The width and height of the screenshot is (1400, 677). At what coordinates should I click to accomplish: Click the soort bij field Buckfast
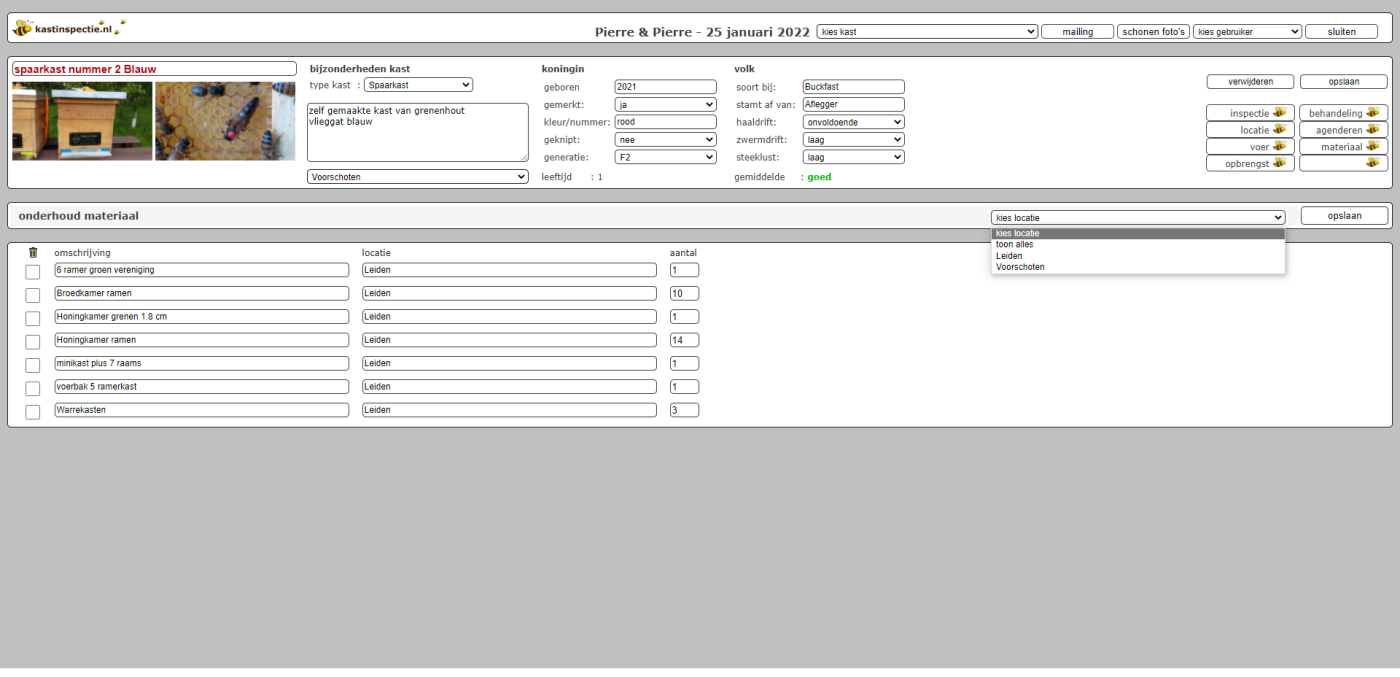(x=853, y=87)
